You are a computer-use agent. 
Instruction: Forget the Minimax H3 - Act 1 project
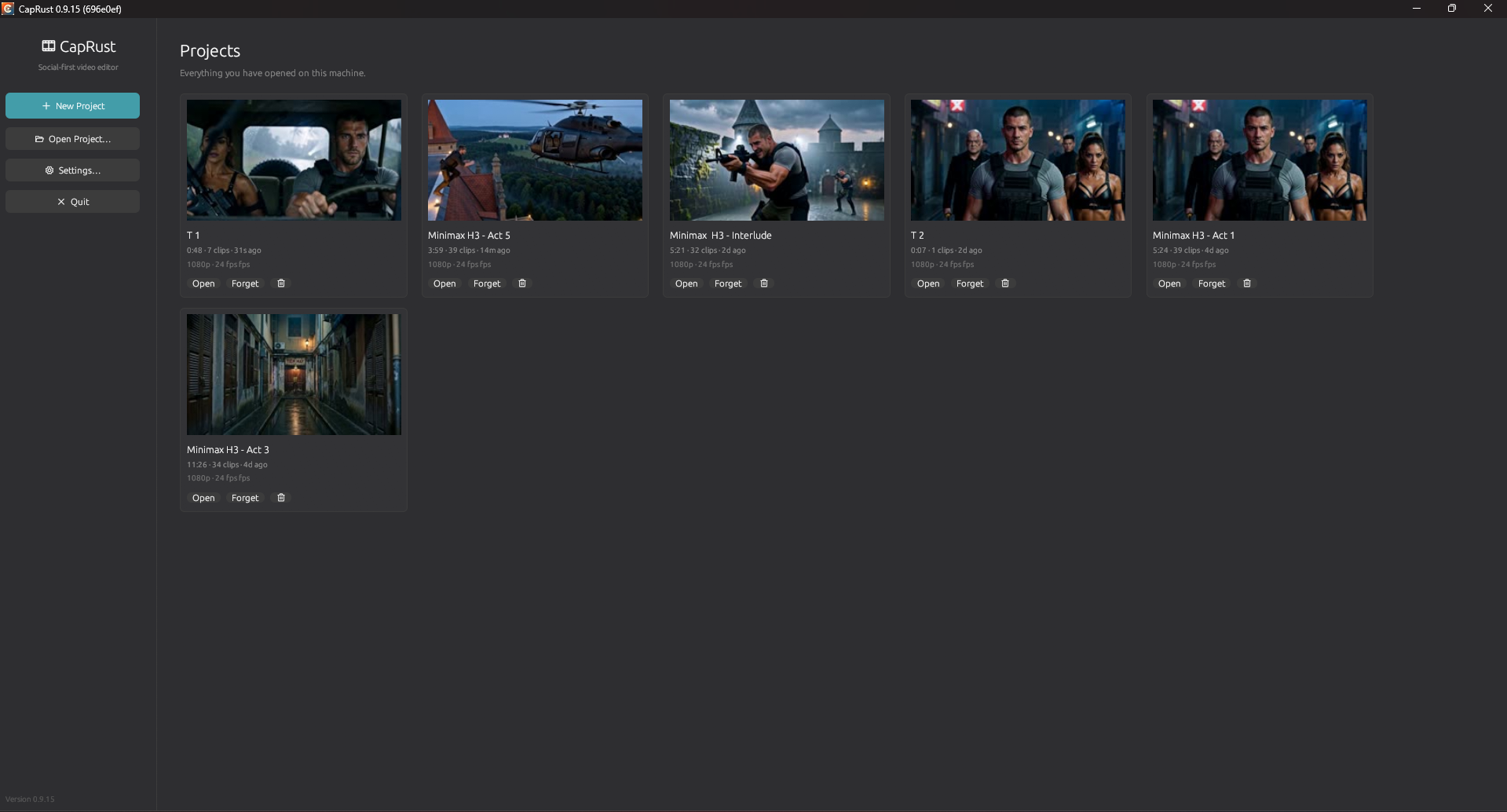[1212, 283]
